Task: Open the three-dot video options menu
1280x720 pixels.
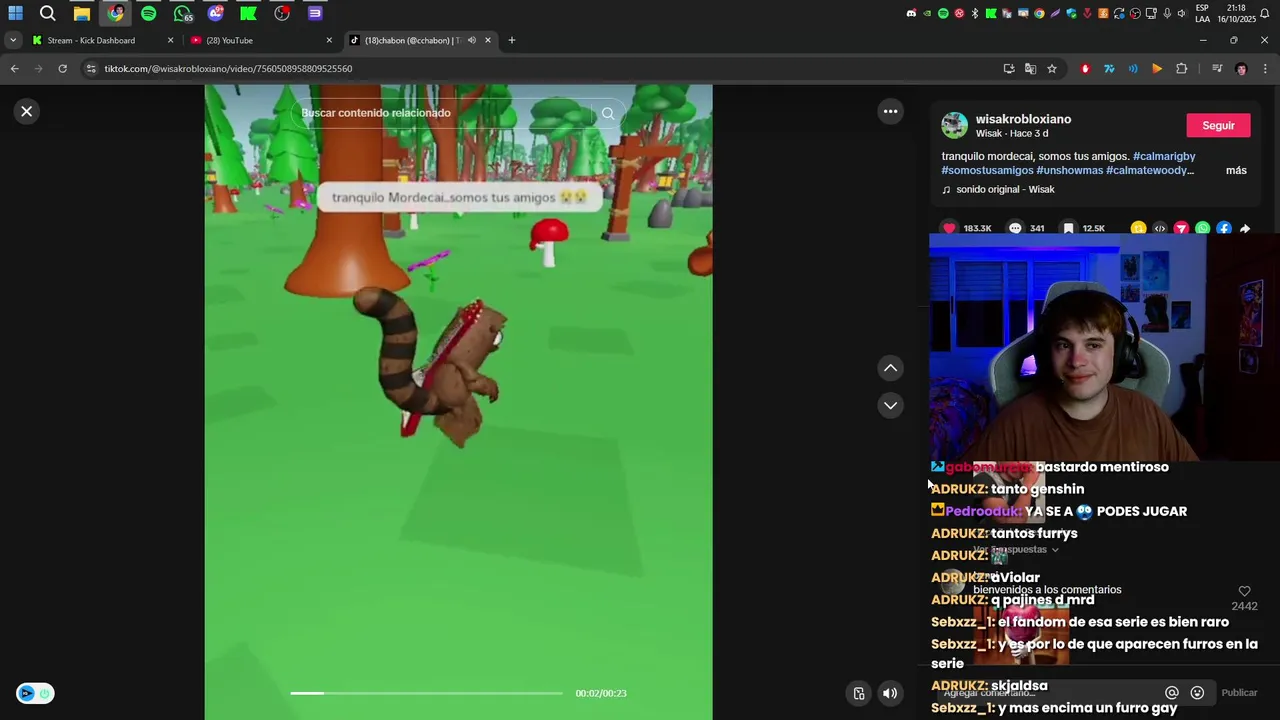Action: (890, 111)
